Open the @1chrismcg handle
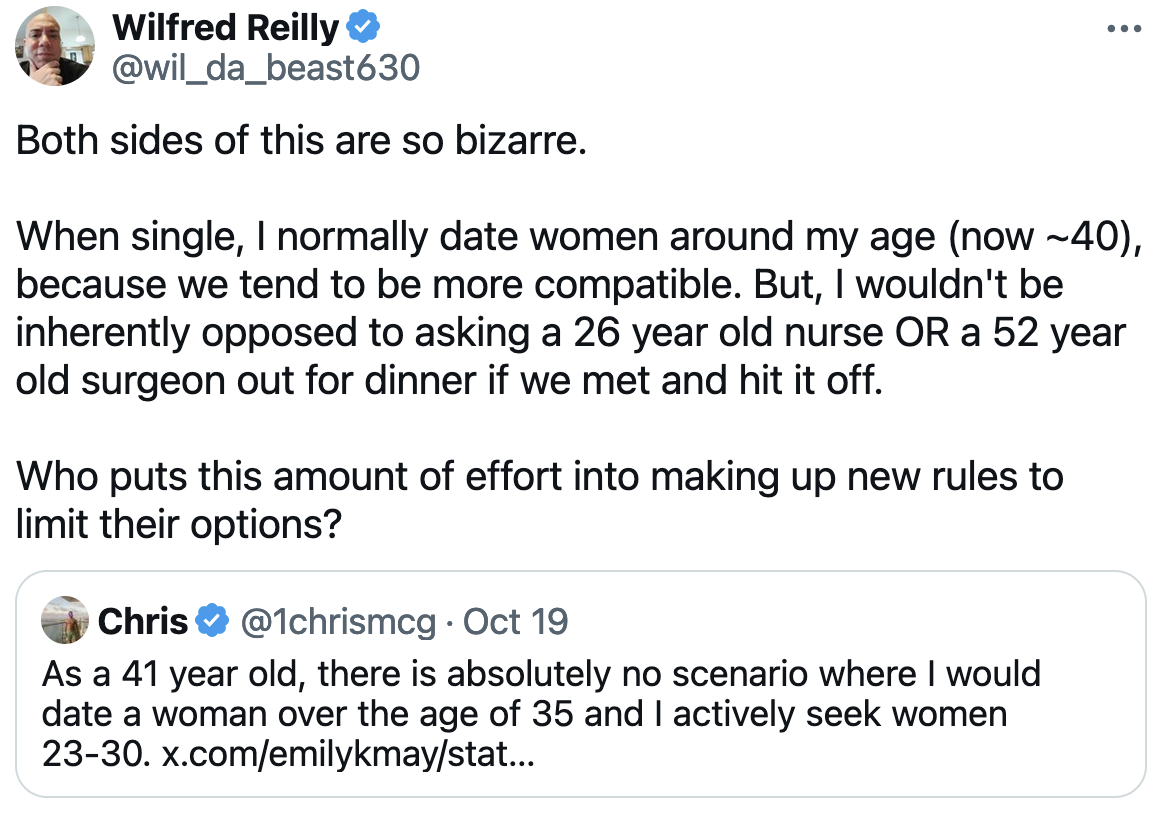Image resolution: width=1172 pixels, height=818 pixels. click(x=339, y=622)
